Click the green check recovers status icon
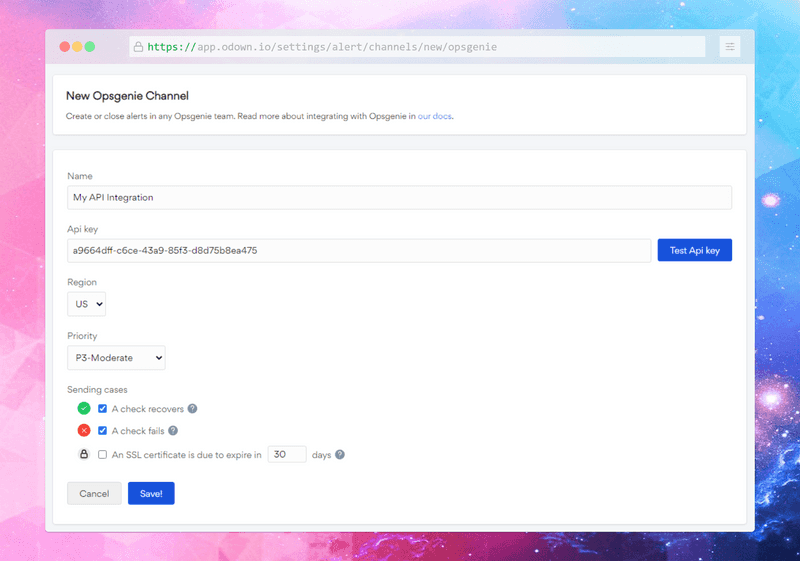The width and height of the screenshot is (800, 561). [84, 409]
